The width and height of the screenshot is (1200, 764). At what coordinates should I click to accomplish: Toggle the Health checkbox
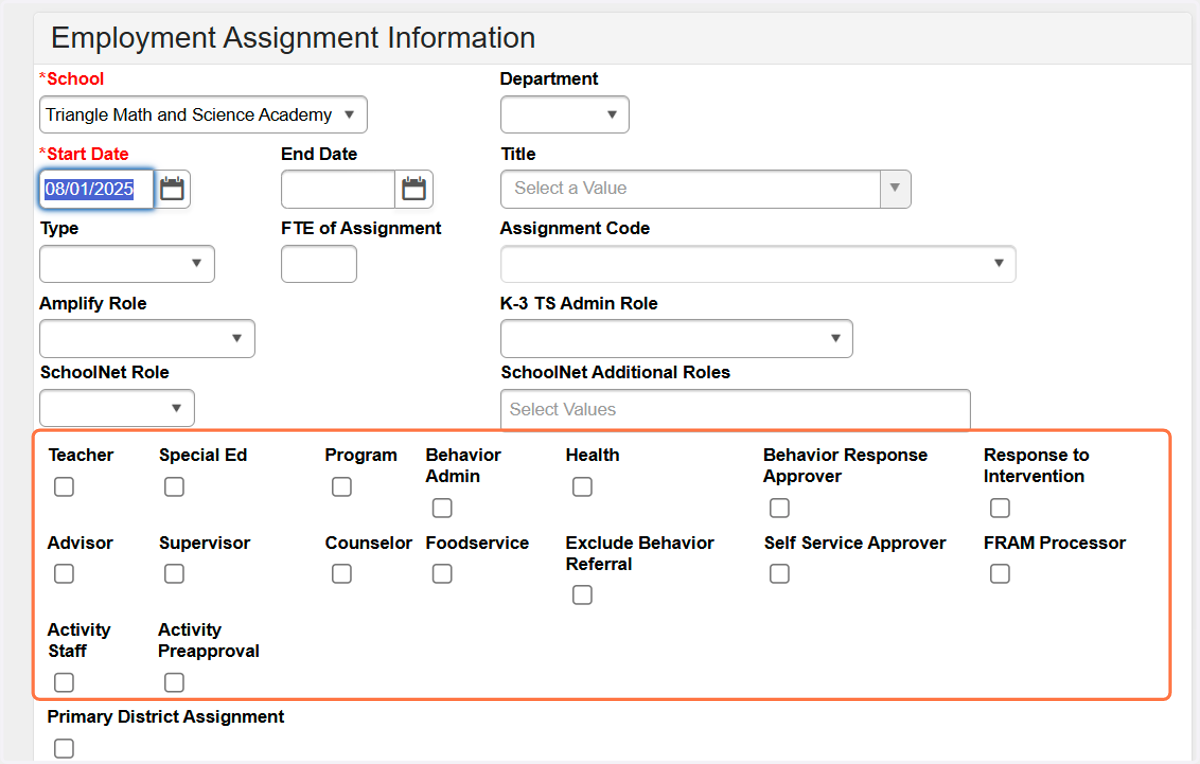tap(582, 487)
